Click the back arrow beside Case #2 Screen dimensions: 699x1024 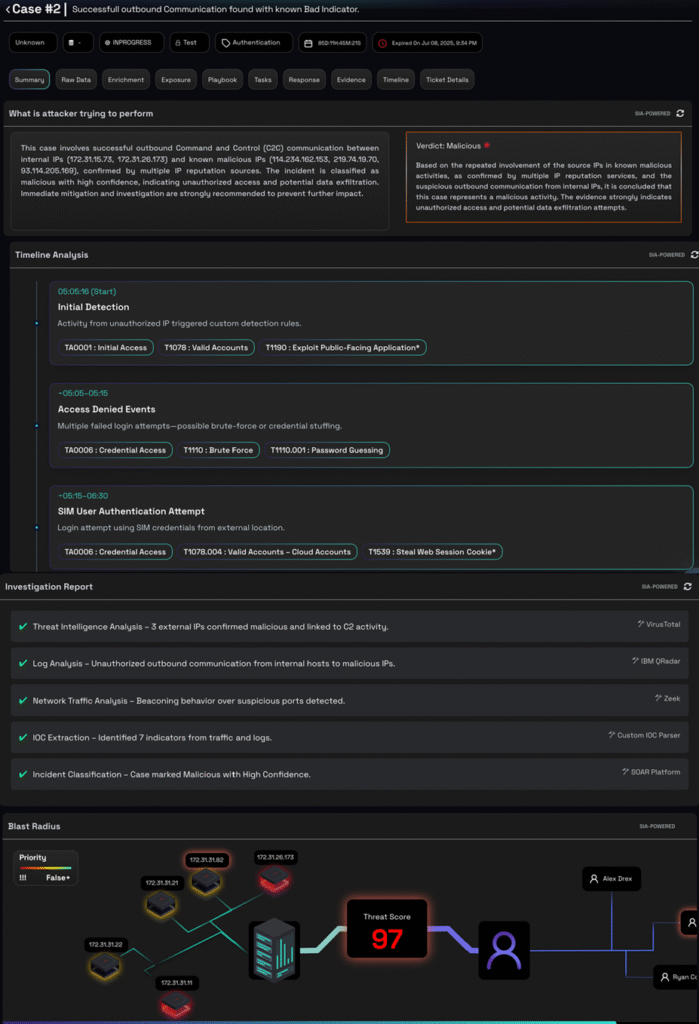pyautogui.click(x=7, y=9)
